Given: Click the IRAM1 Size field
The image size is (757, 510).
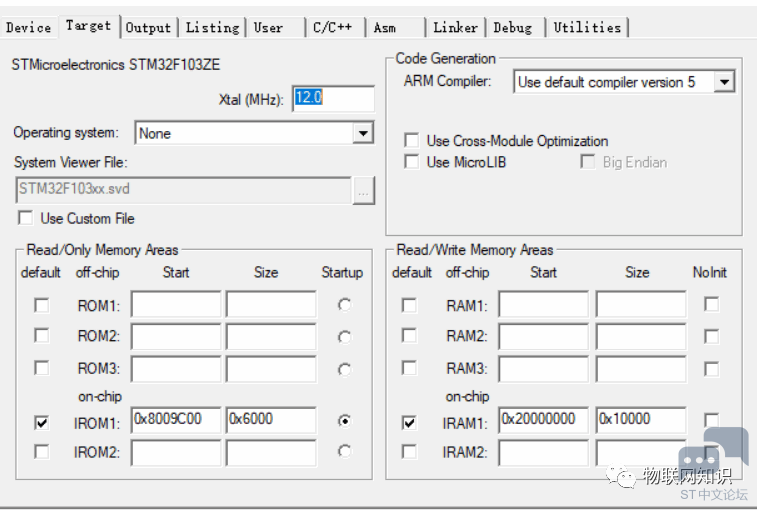Looking at the screenshot, I should (x=641, y=420).
